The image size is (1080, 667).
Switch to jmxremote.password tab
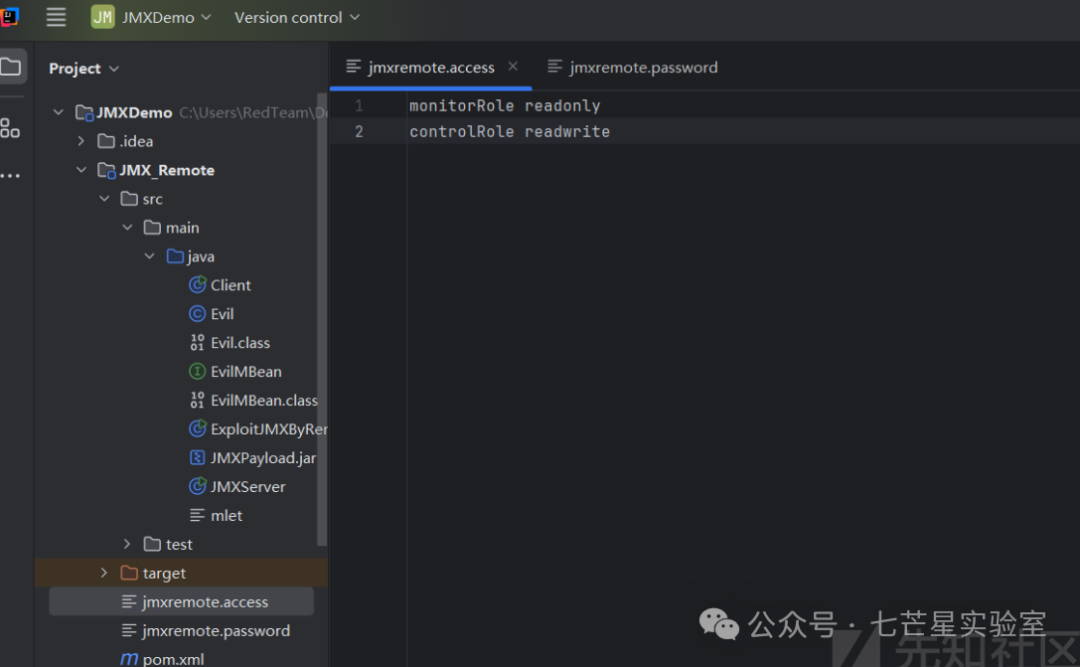[643, 67]
